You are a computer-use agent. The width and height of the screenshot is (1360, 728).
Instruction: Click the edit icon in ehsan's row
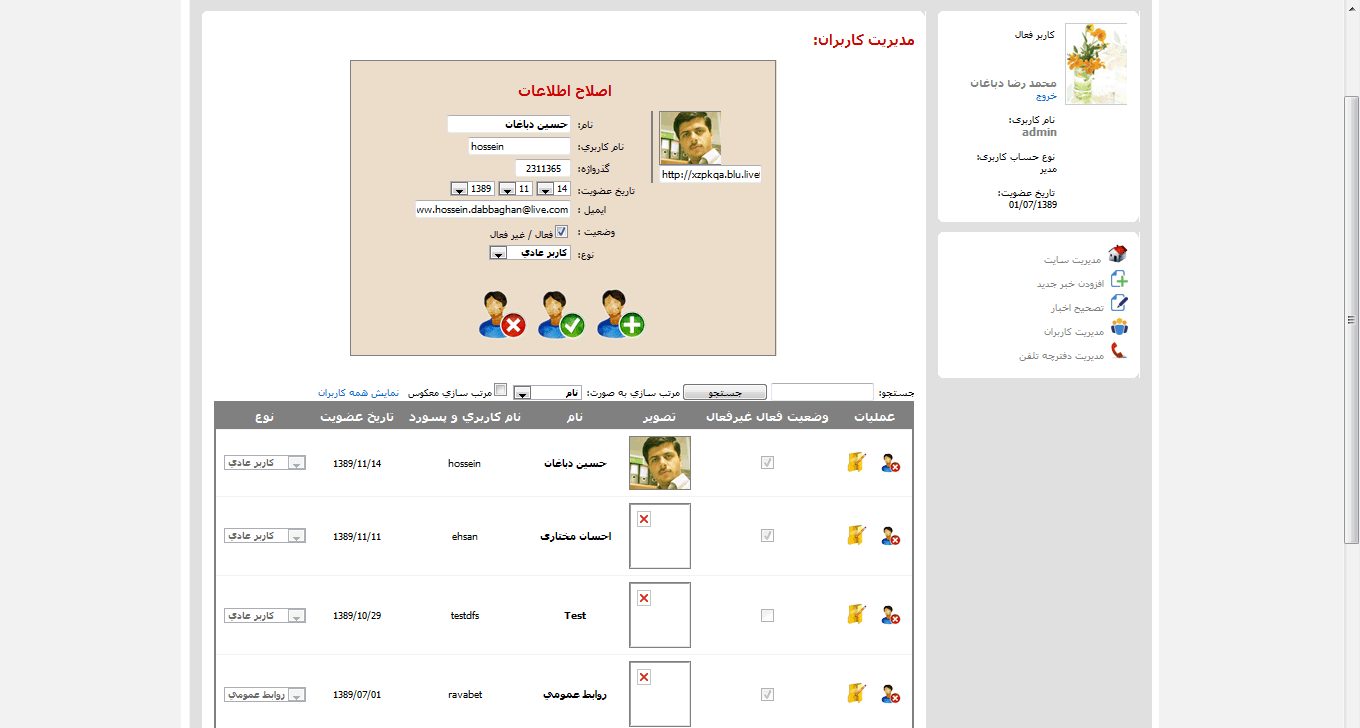coord(856,536)
